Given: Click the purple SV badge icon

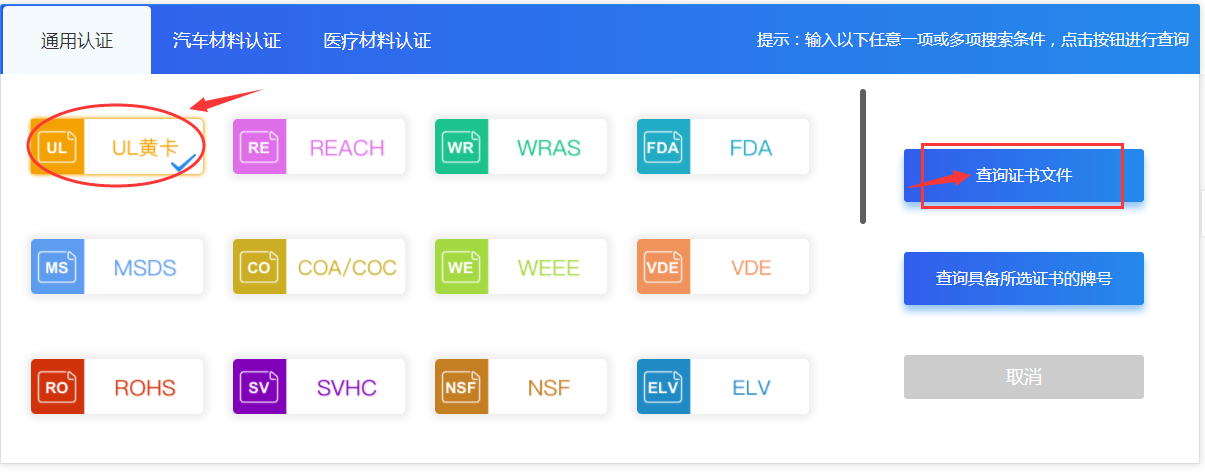Looking at the screenshot, I should pos(259,387).
